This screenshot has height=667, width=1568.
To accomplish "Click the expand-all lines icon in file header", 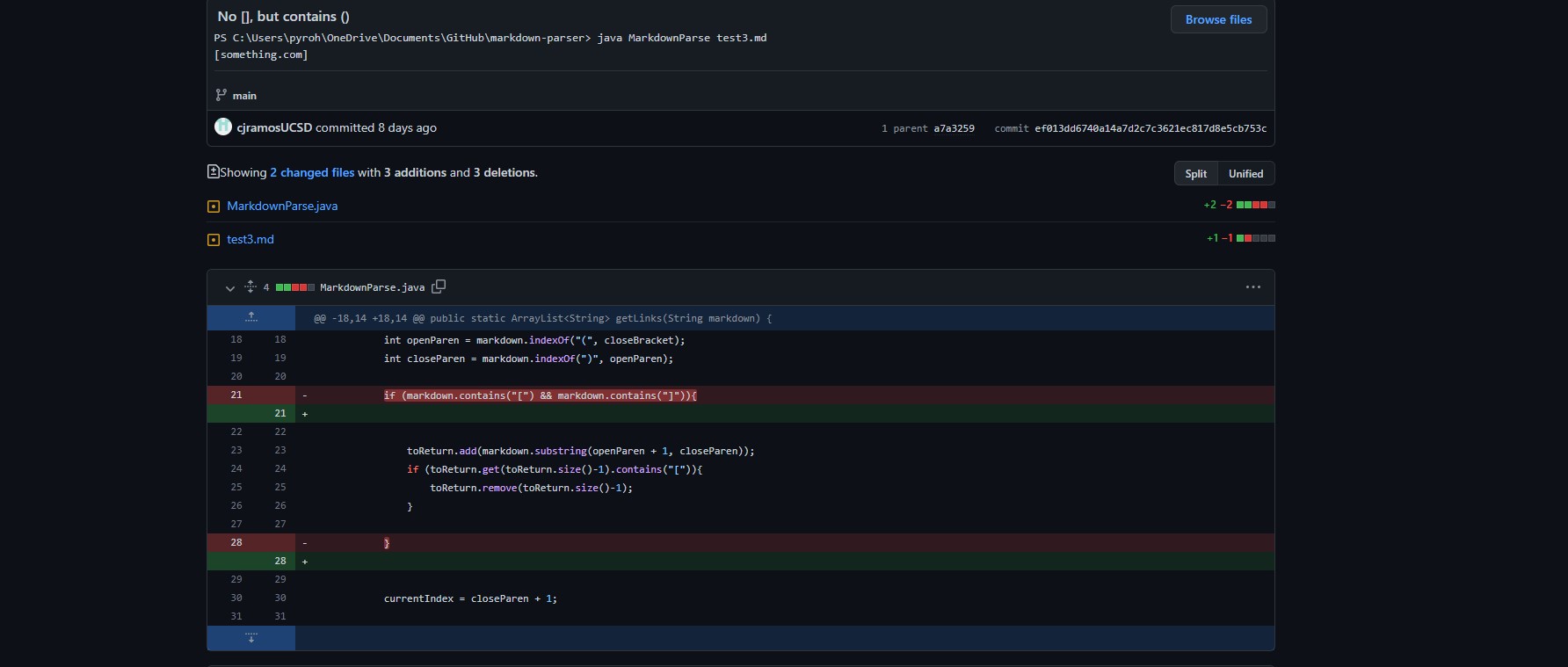I will pos(250,286).
